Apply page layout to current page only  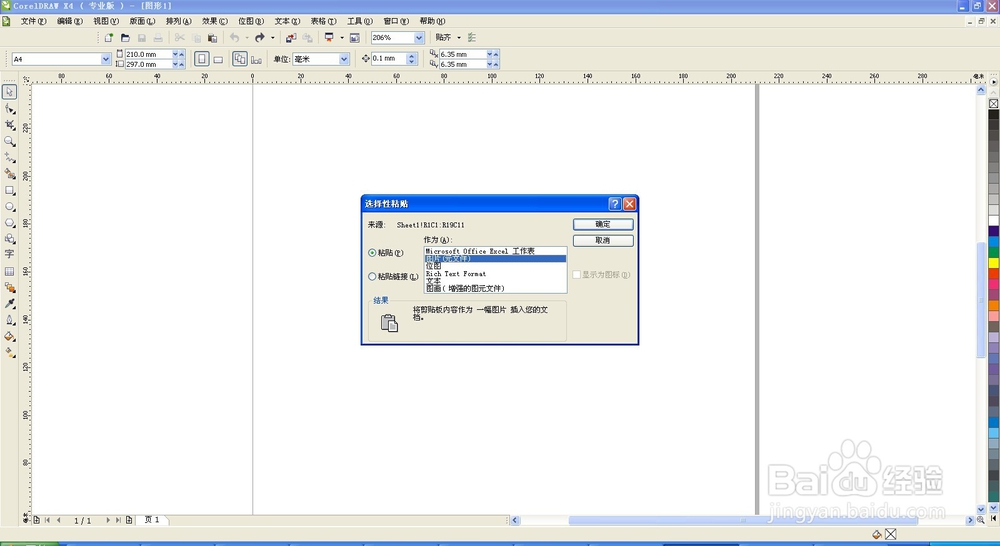256,59
